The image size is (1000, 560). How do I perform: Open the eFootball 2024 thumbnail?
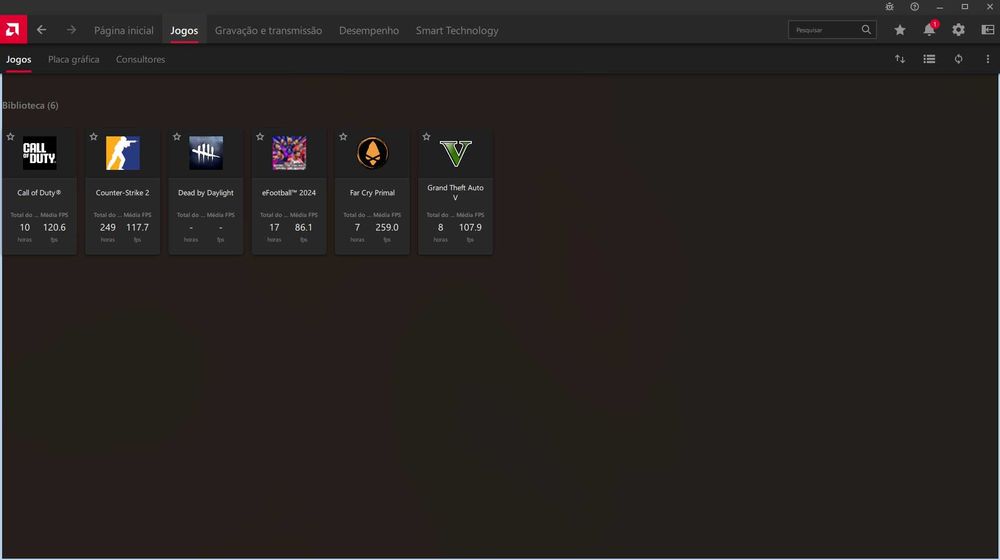click(289, 153)
